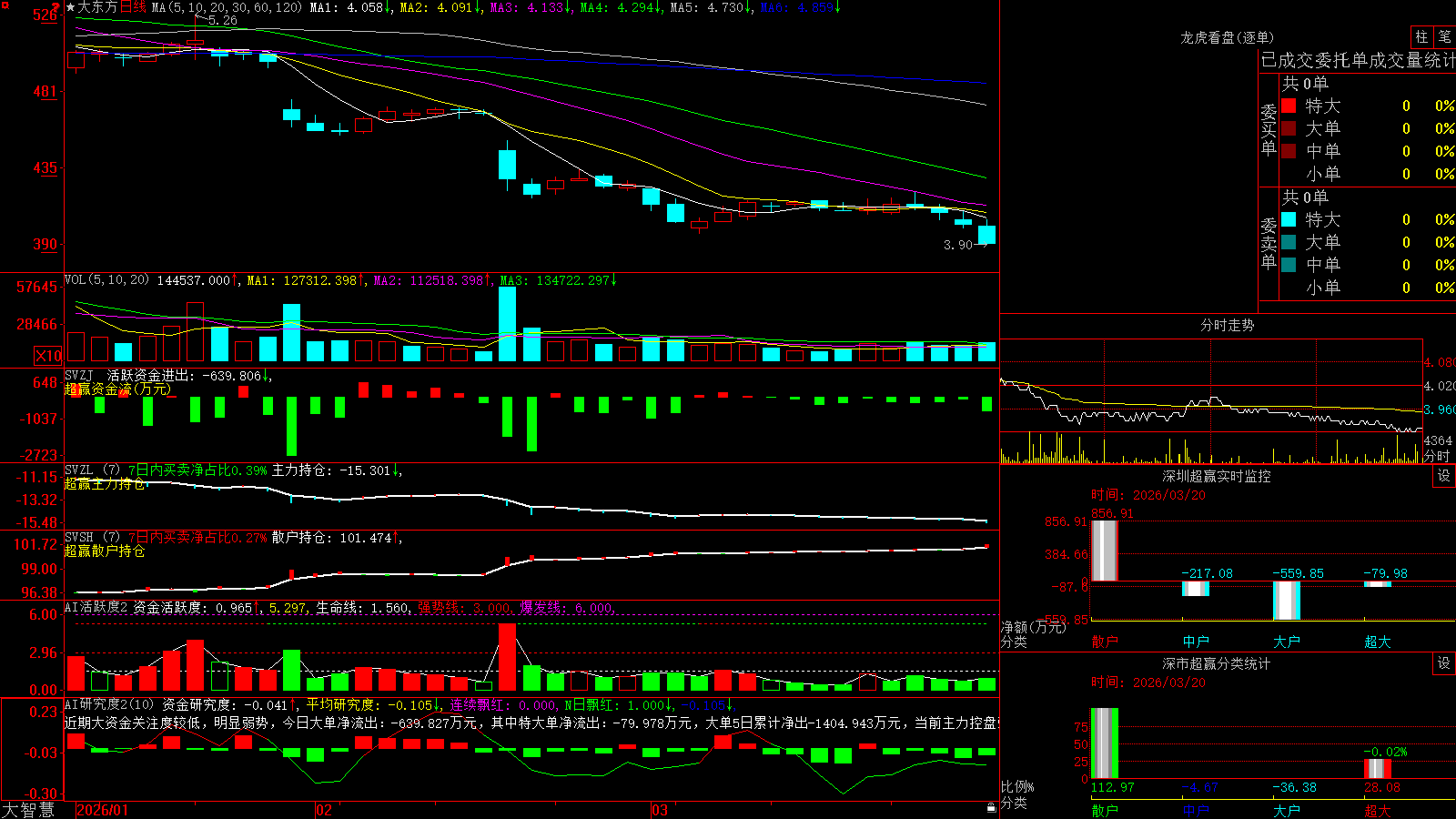Click the 爆发线: 6.000 label
This screenshot has height=819, width=1456.
tap(568, 608)
